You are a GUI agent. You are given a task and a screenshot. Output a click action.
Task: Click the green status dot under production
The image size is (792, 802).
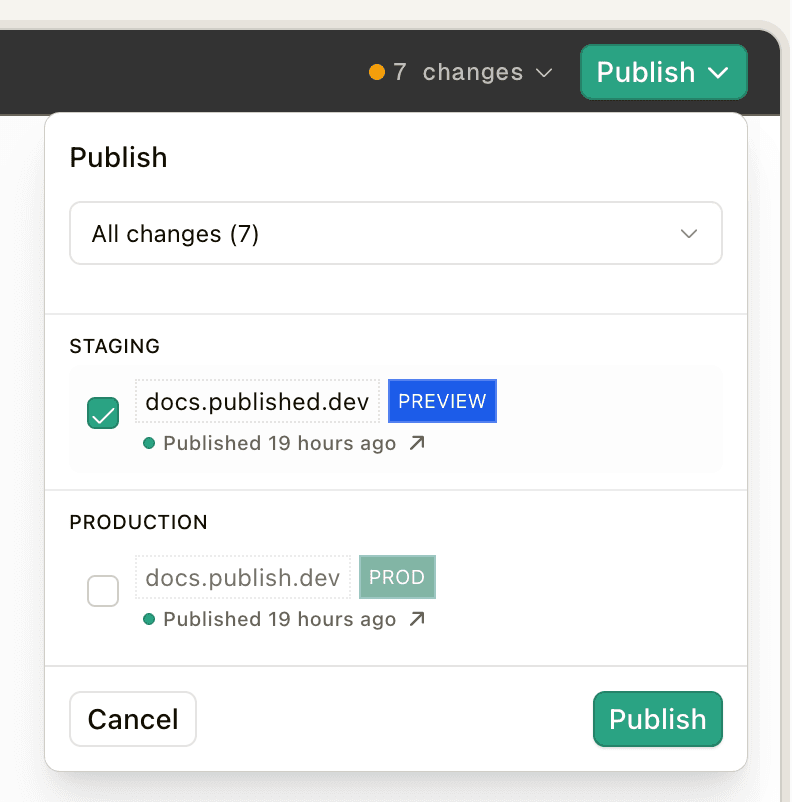(x=149, y=619)
